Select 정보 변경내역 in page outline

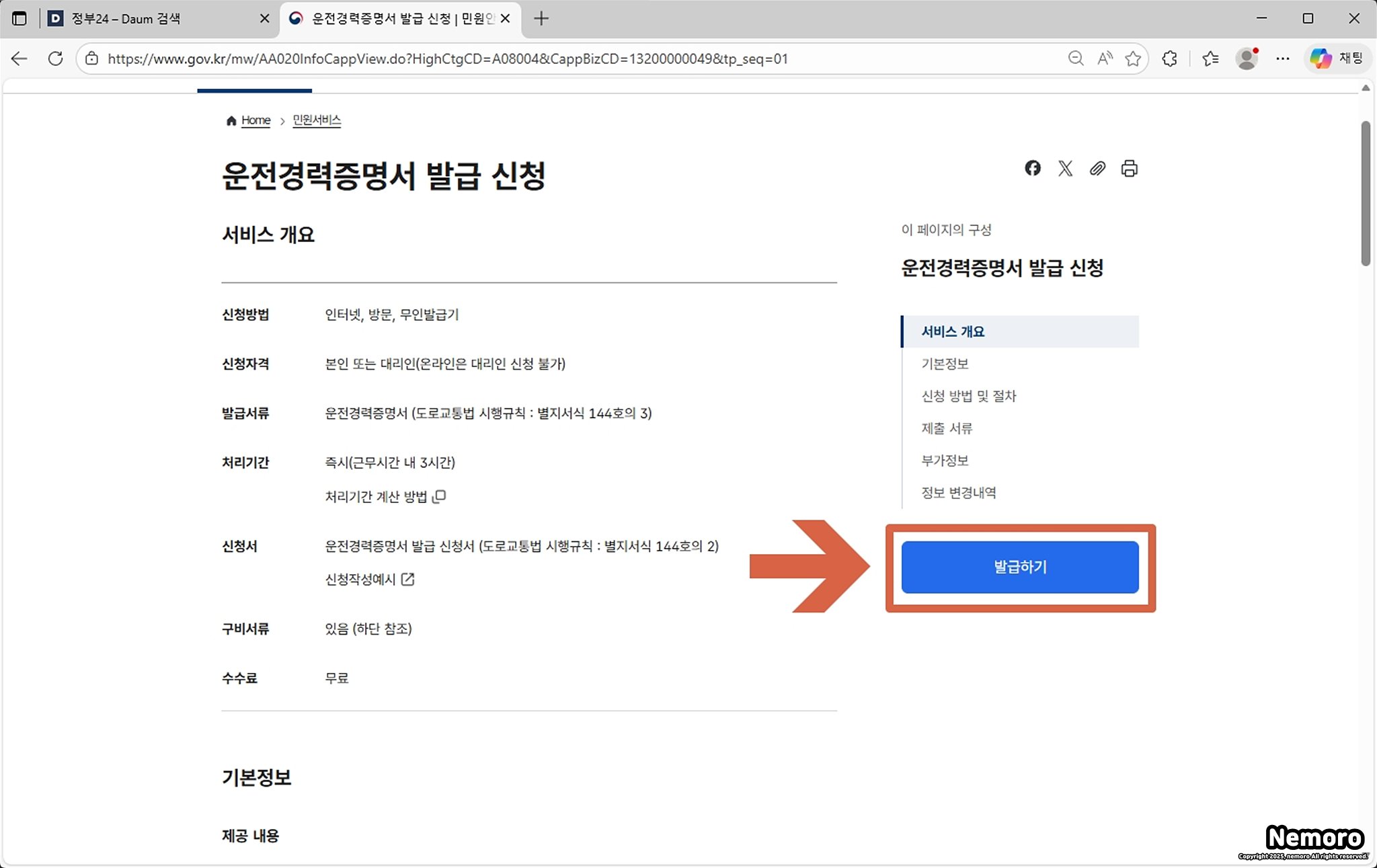tap(958, 493)
